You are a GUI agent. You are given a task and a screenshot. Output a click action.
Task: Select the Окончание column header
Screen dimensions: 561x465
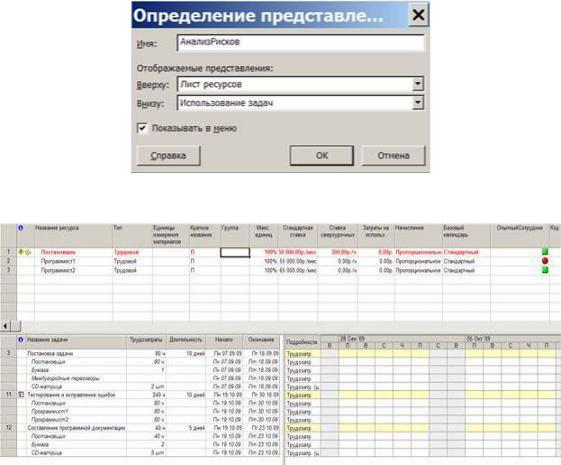tap(261, 342)
